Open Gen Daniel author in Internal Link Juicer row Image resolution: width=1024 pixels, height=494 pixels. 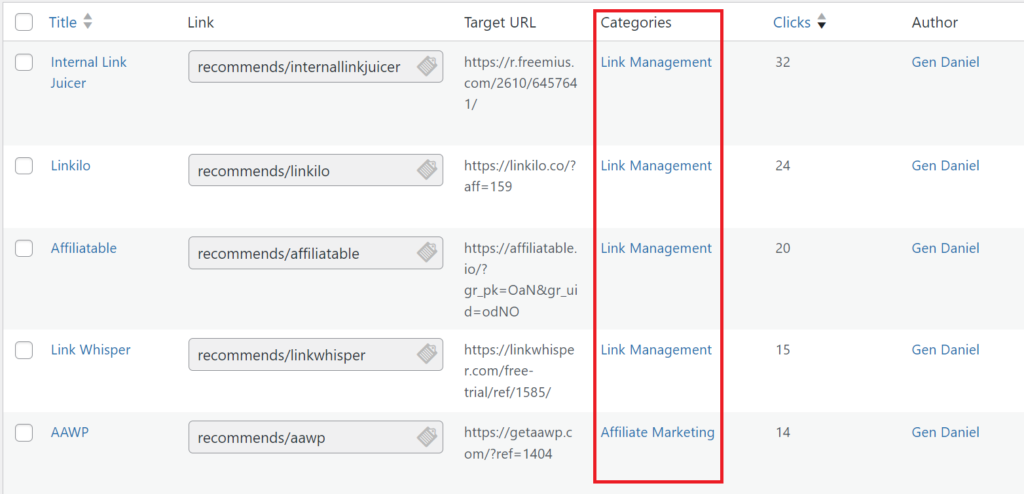pyautogui.click(x=945, y=62)
